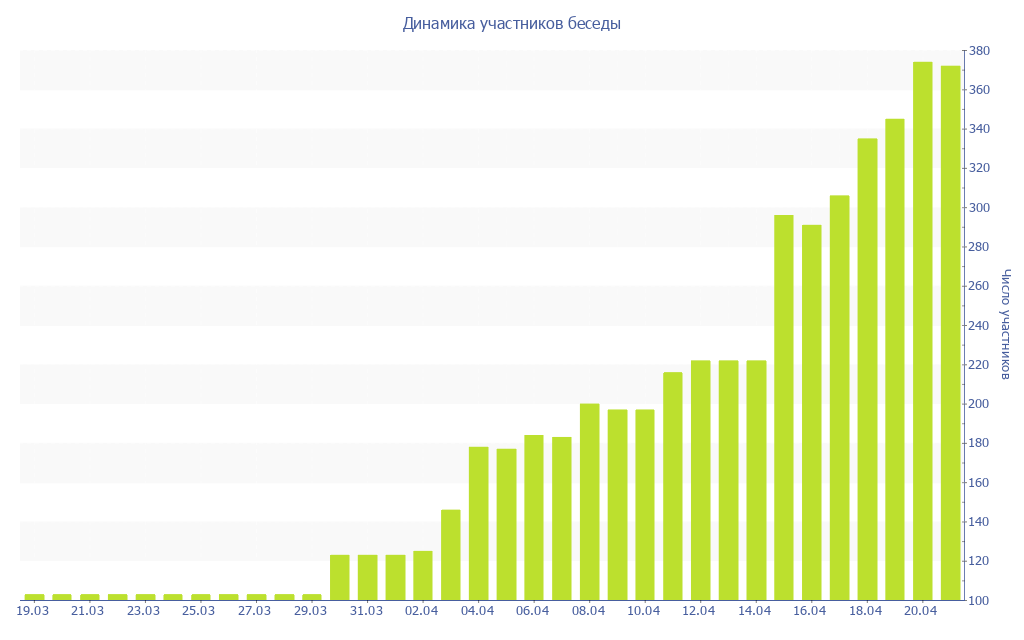Image resolution: width=1024 pixels, height=640 pixels.
Task: Click the "Число участников" axis title
Action: tap(1005, 324)
